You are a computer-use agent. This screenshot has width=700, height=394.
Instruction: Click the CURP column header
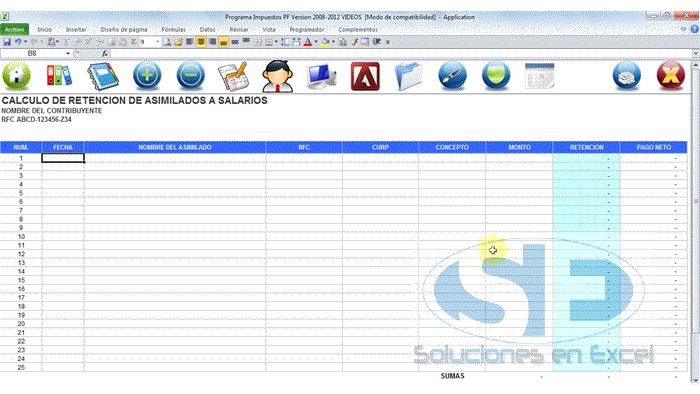tap(380, 147)
